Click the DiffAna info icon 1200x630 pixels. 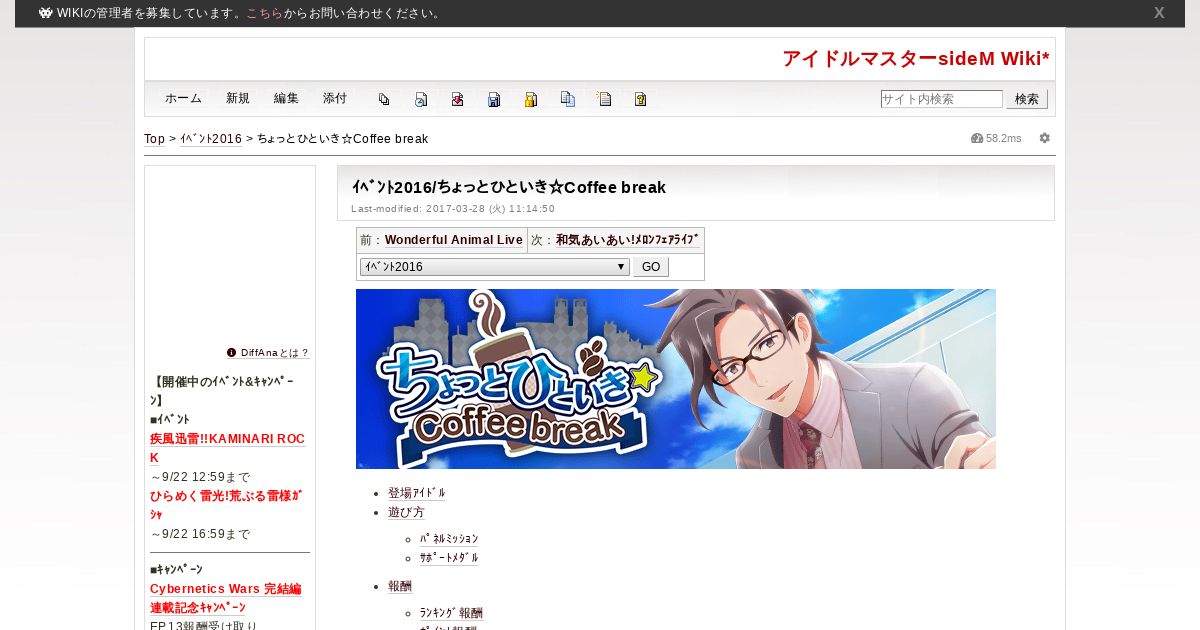click(232, 353)
